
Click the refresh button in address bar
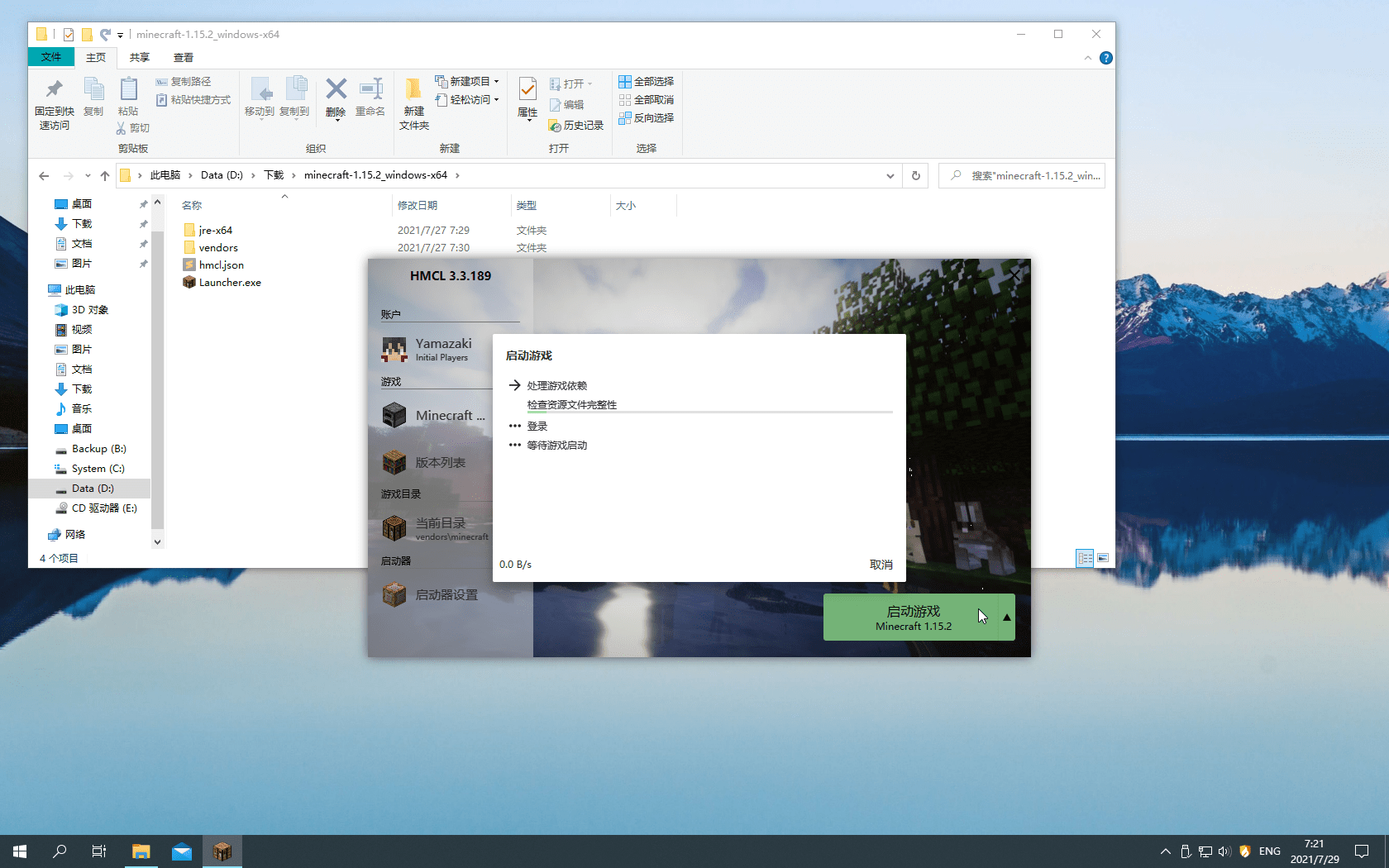click(915, 175)
